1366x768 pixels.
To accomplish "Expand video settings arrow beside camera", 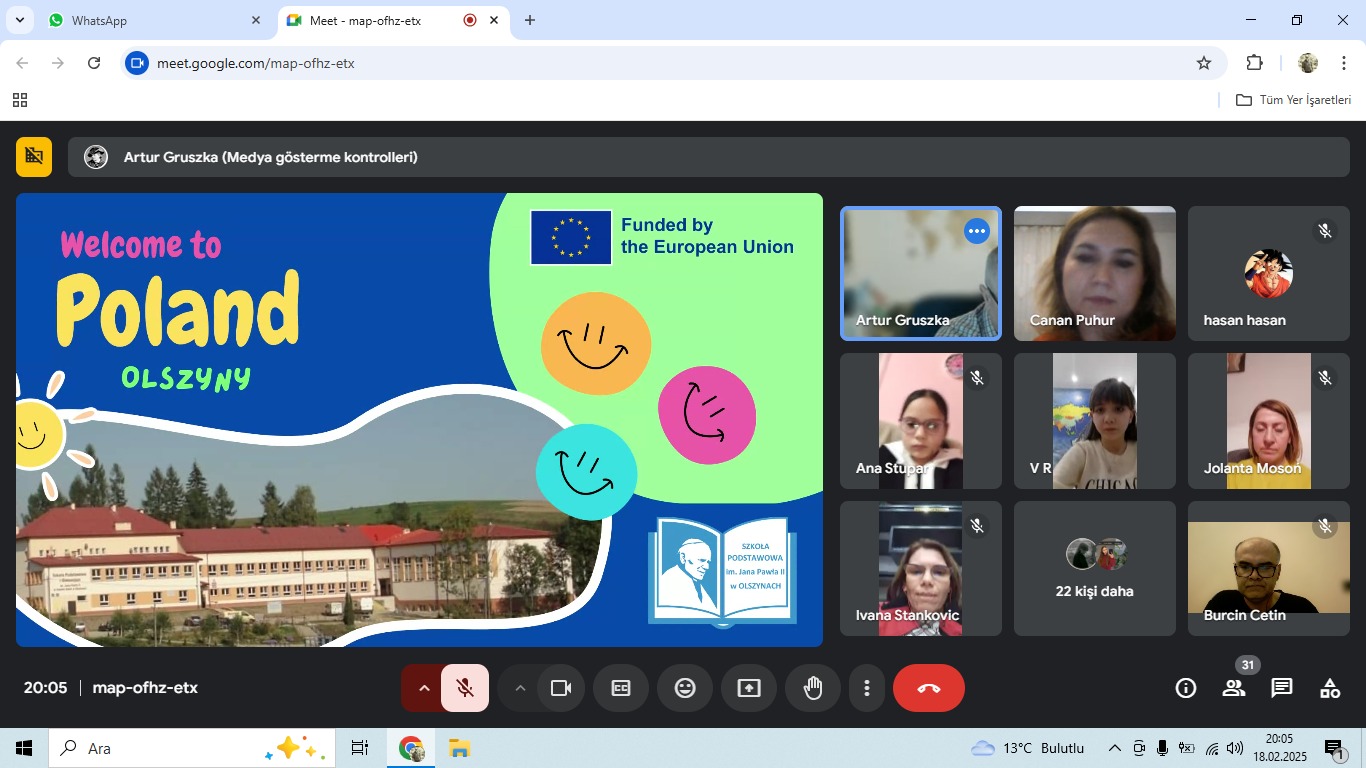I will click(x=520, y=688).
